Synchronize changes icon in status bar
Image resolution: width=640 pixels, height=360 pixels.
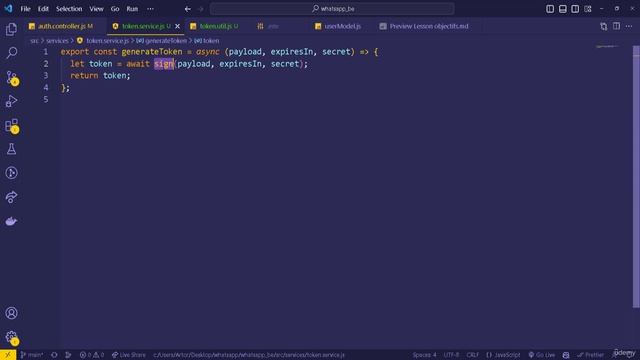(54, 355)
